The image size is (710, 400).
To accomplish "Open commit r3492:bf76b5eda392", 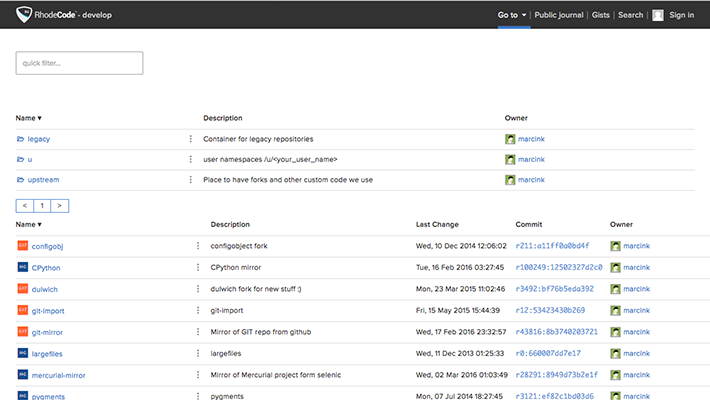I will pos(554,289).
